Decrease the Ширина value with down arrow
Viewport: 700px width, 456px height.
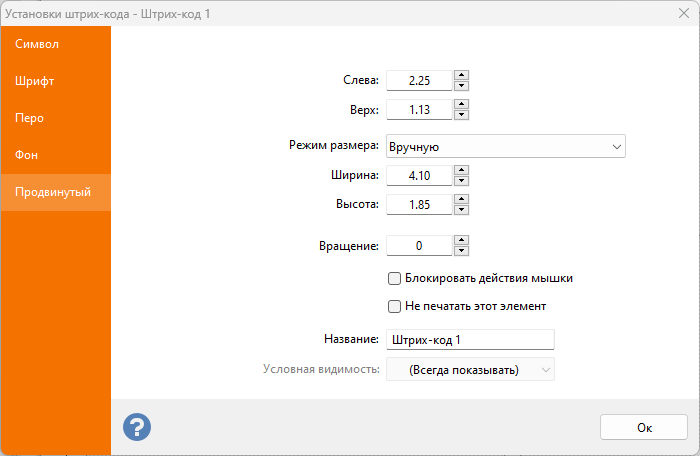click(461, 181)
